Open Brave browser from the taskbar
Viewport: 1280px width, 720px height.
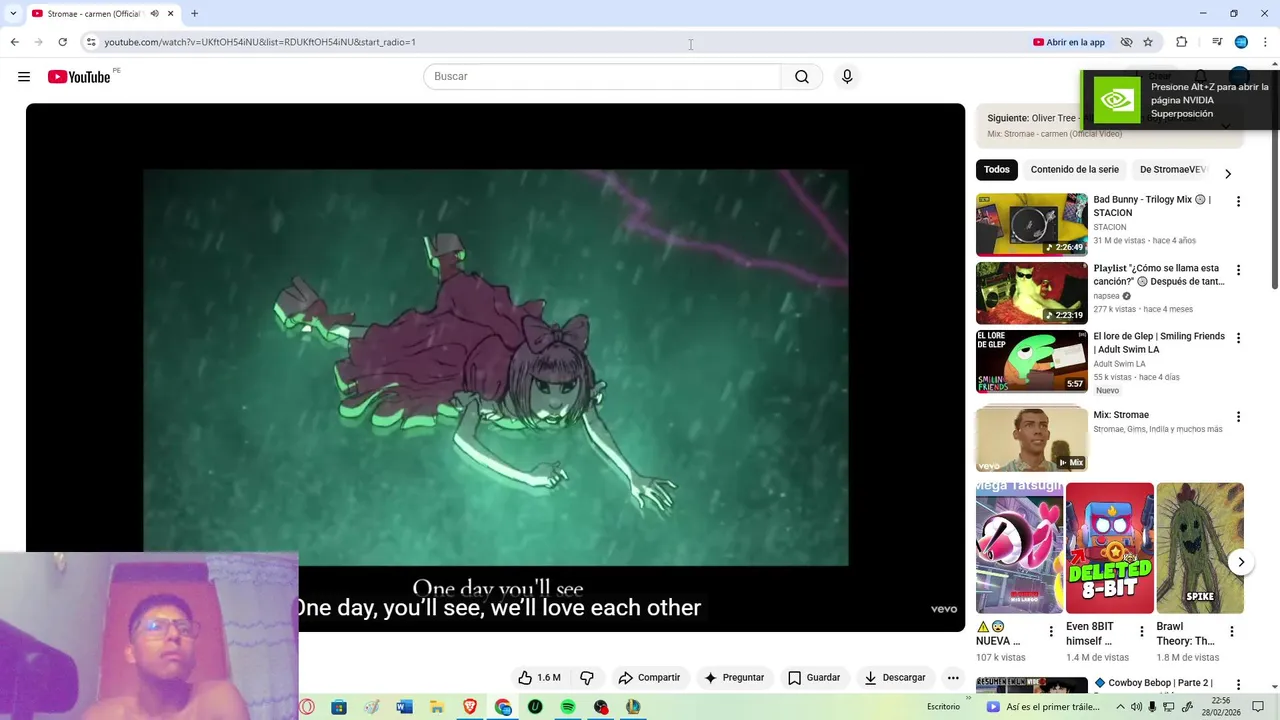[470, 707]
